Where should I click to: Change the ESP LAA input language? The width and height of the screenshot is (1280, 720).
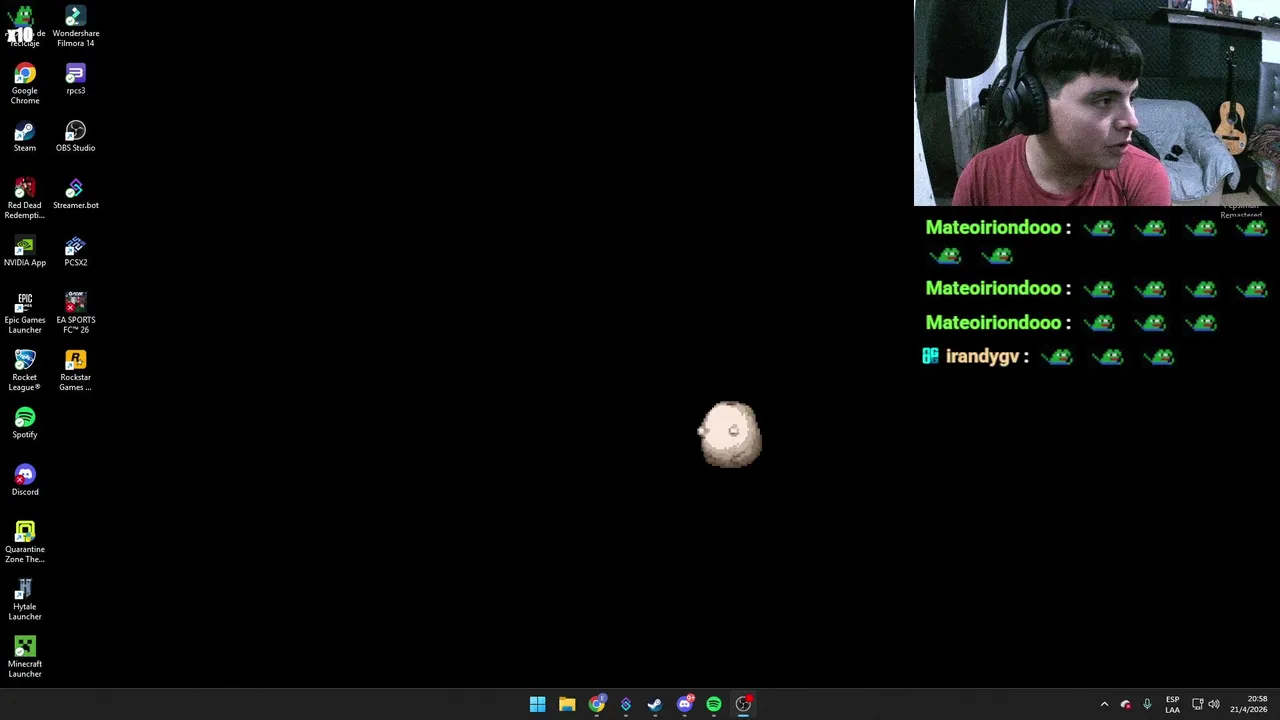1172,704
